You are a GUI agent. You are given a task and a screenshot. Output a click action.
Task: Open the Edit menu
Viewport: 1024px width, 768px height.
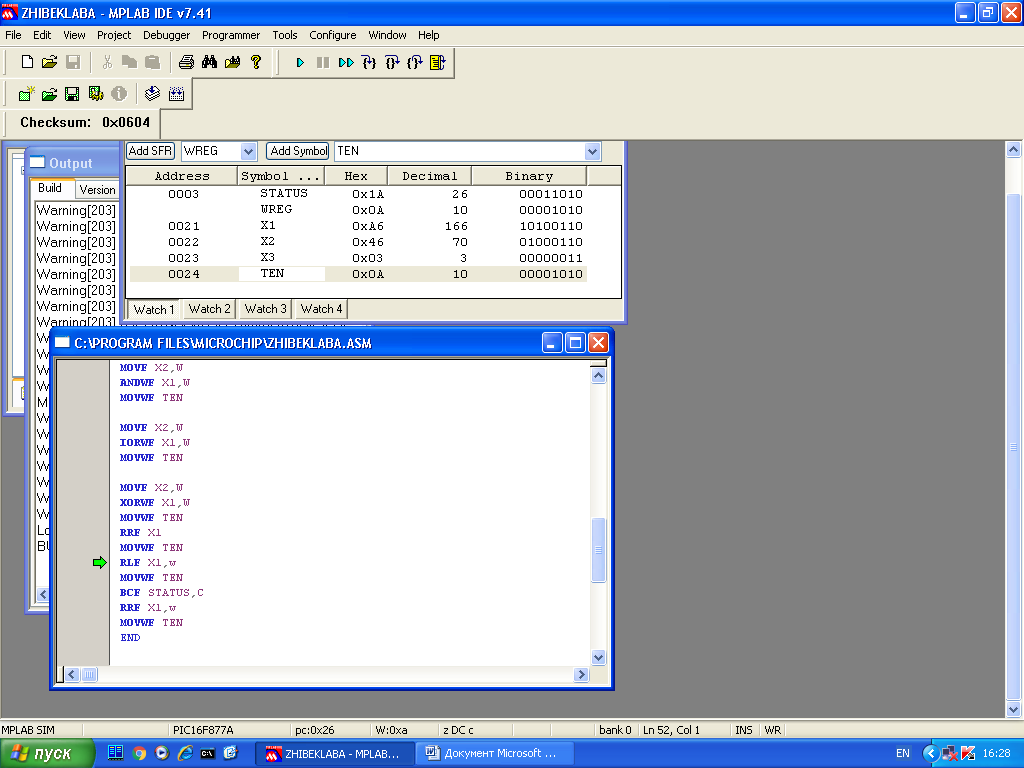tap(42, 35)
